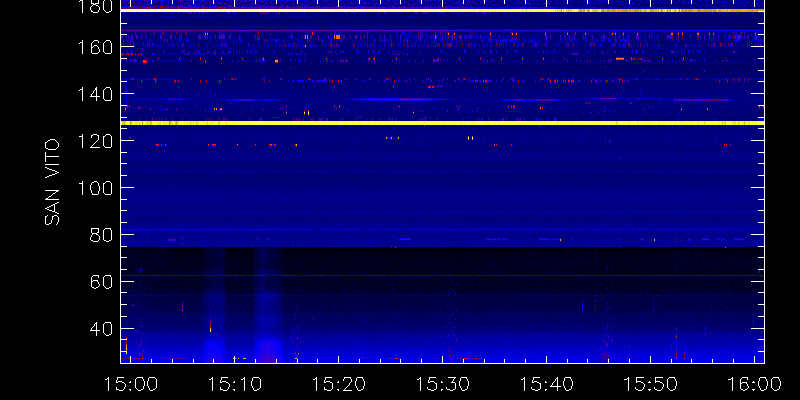This screenshot has height=400, width=800.
Task: Click the 80 frequency axis label
Action: pyautogui.click(x=101, y=235)
